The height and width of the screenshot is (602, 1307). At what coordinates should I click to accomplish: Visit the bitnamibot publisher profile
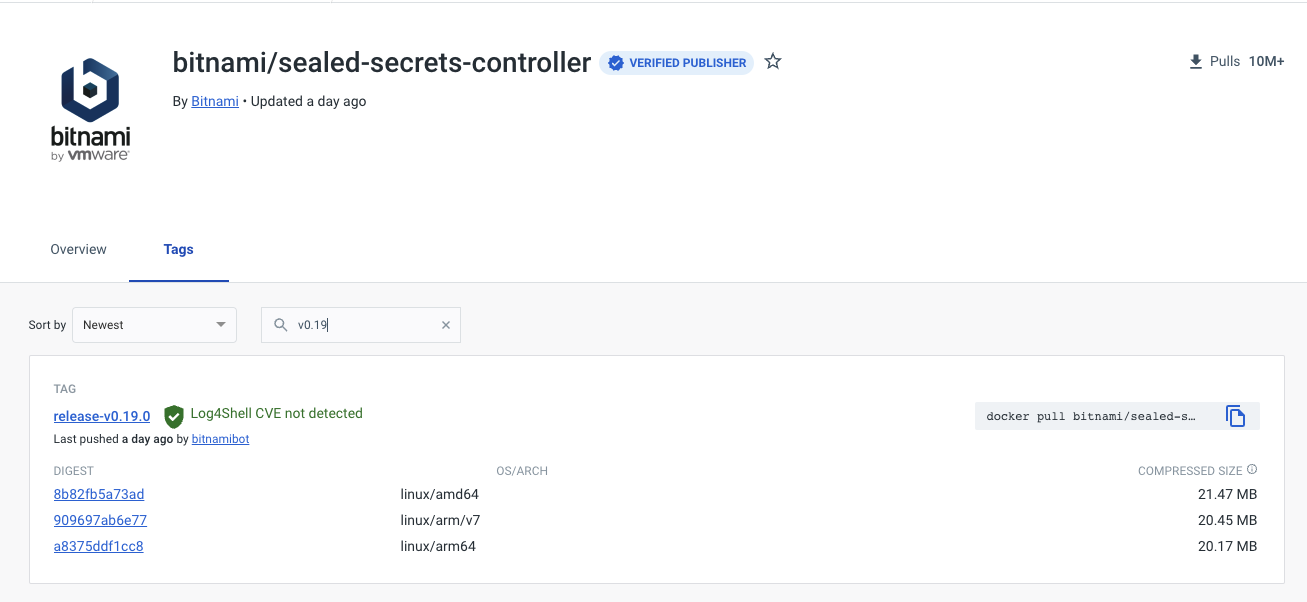[220, 438]
